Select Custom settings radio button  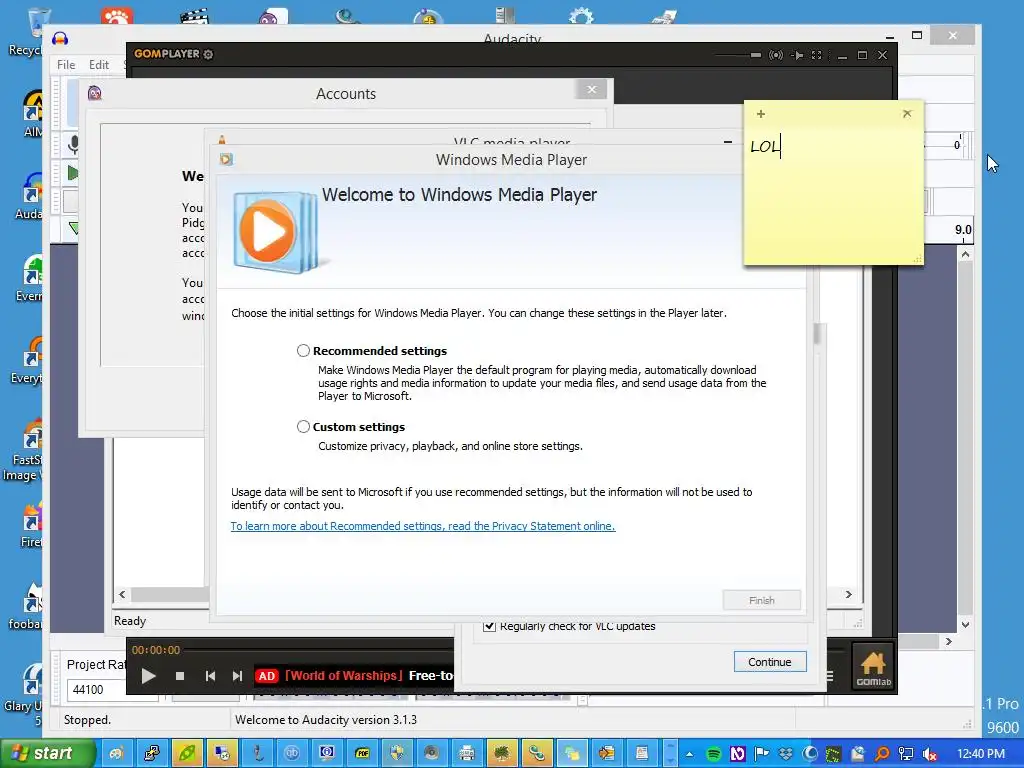tap(303, 426)
